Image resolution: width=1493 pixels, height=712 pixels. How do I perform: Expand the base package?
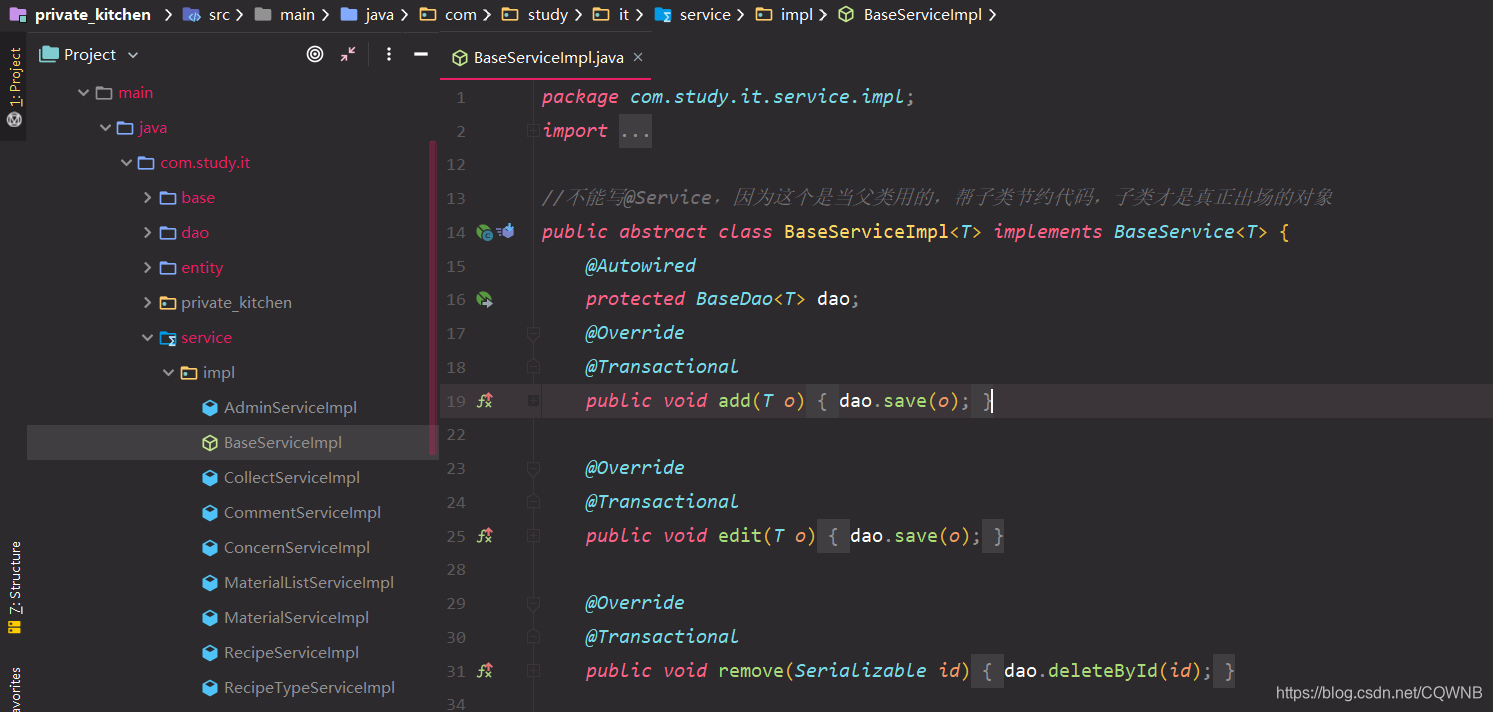pos(147,198)
